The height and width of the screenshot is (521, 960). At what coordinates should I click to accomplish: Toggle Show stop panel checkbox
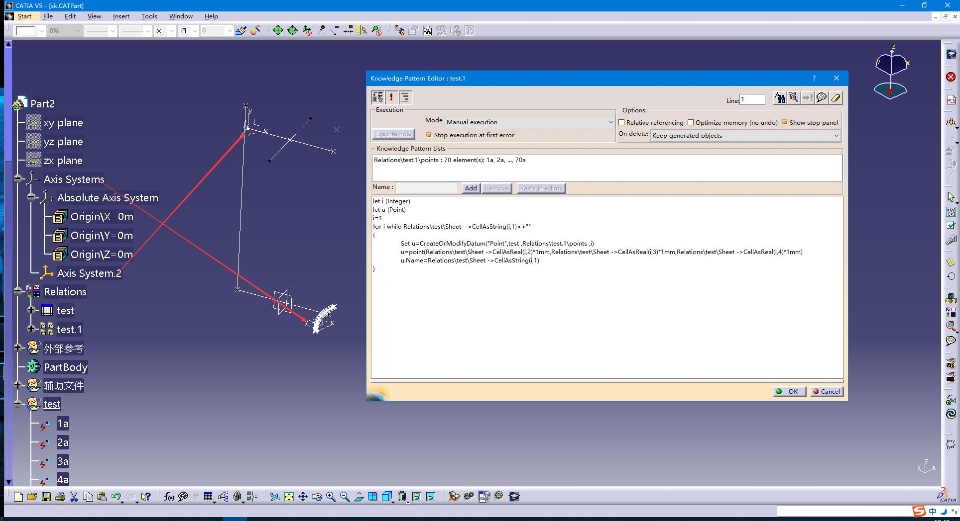784,122
